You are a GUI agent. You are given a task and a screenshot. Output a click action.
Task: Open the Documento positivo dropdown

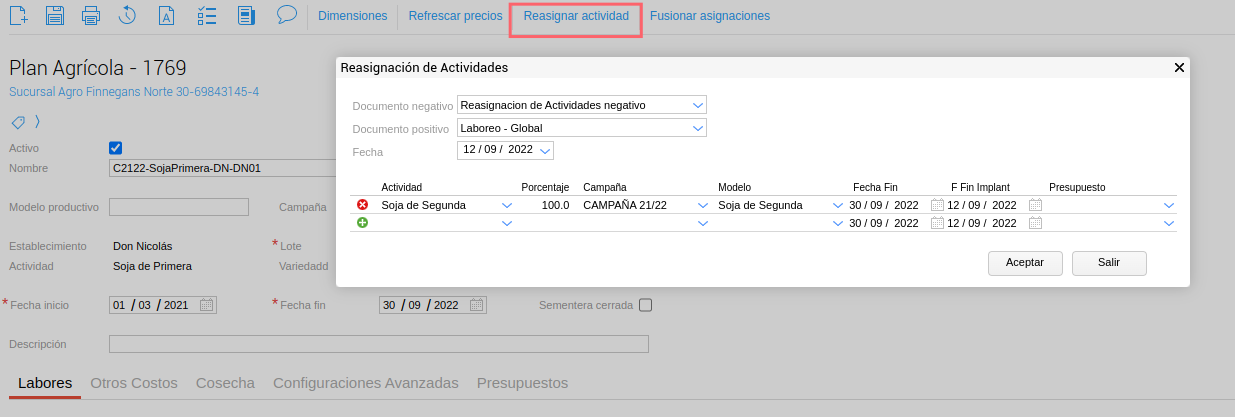(697, 127)
